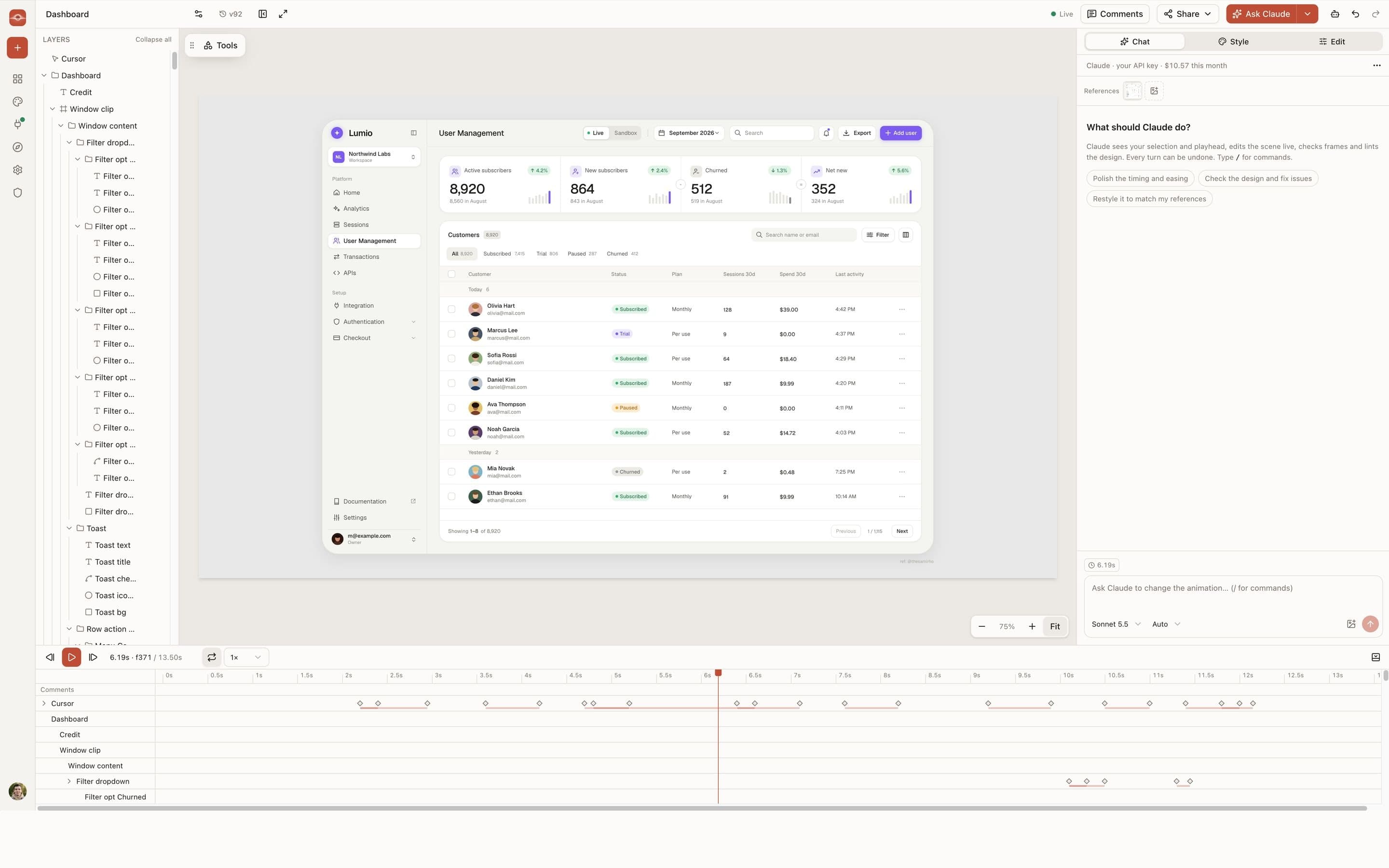The width and height of the screenshot is (1389, 868).
Task: Switch to Sandbox in the Live/Sandbox toggle
Action: (625, 133)
